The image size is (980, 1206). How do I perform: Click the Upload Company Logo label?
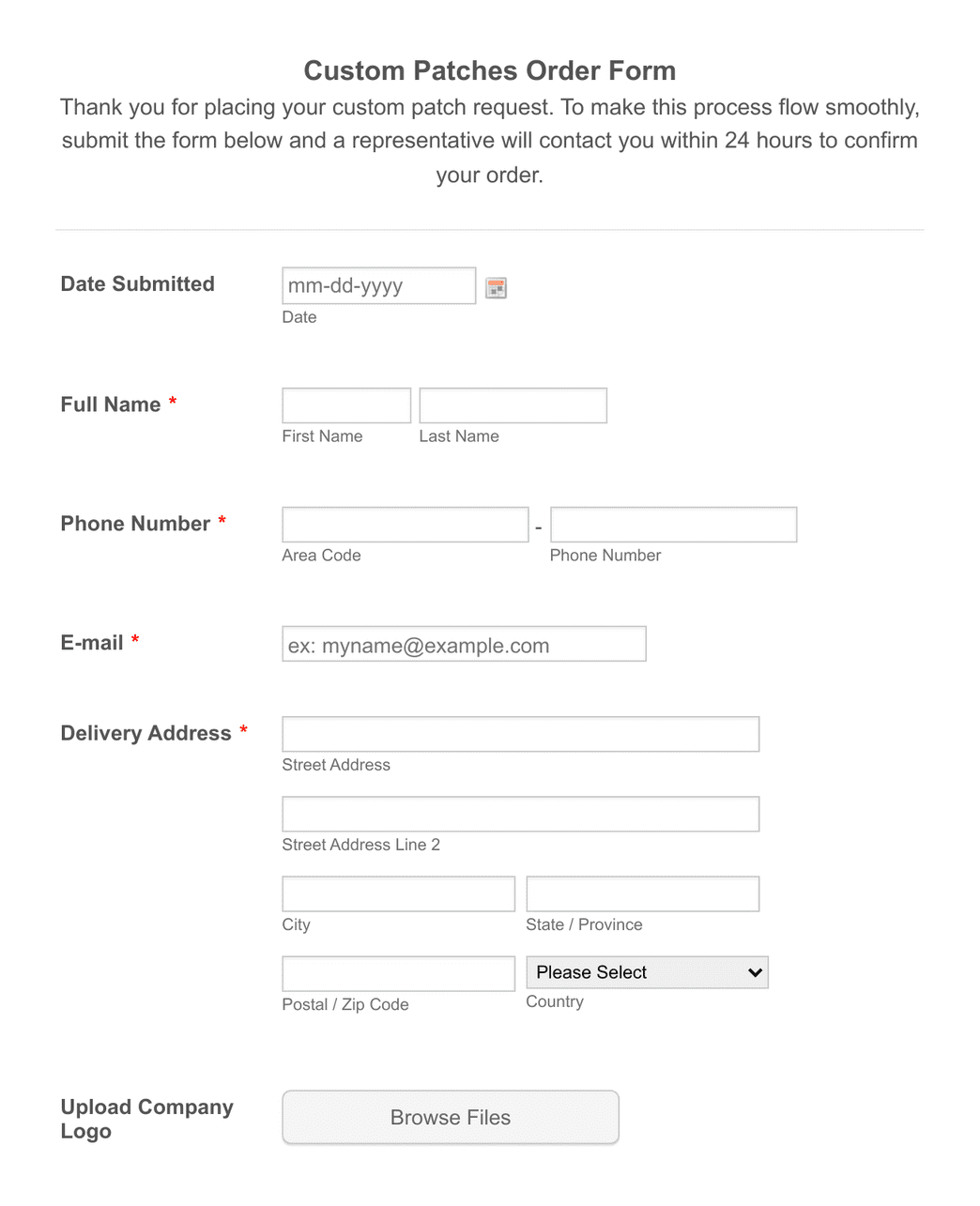pyautogui.click(x=146, y=1119)
